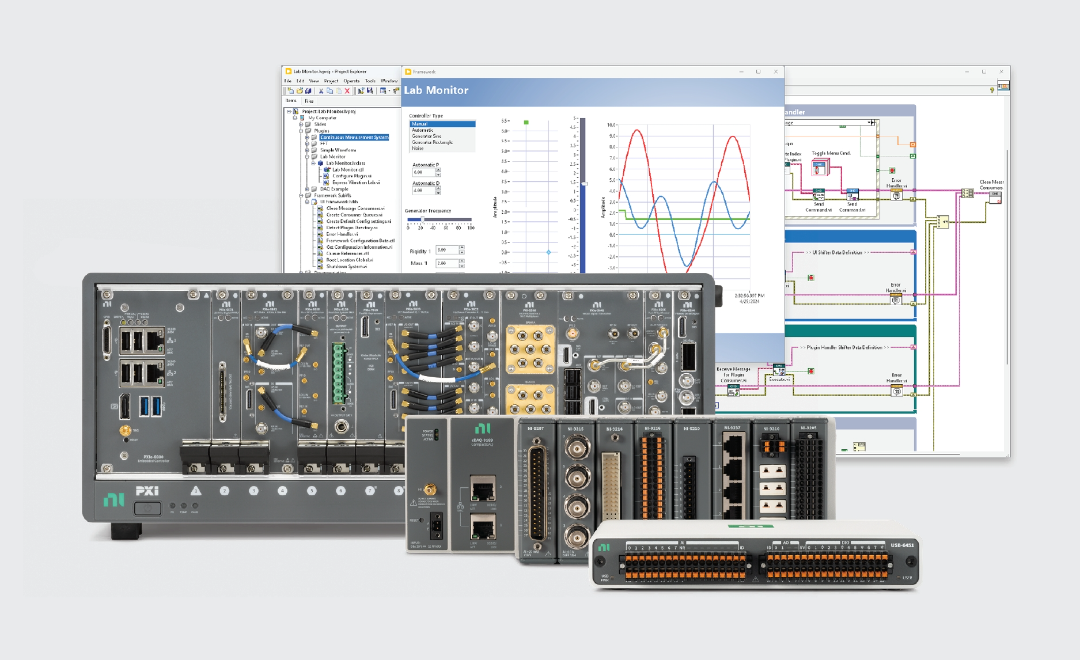Select Detect Plugin Directory.vi in the tree
1080x660 pixels.
pyautogui.click(x=352, y=227)
